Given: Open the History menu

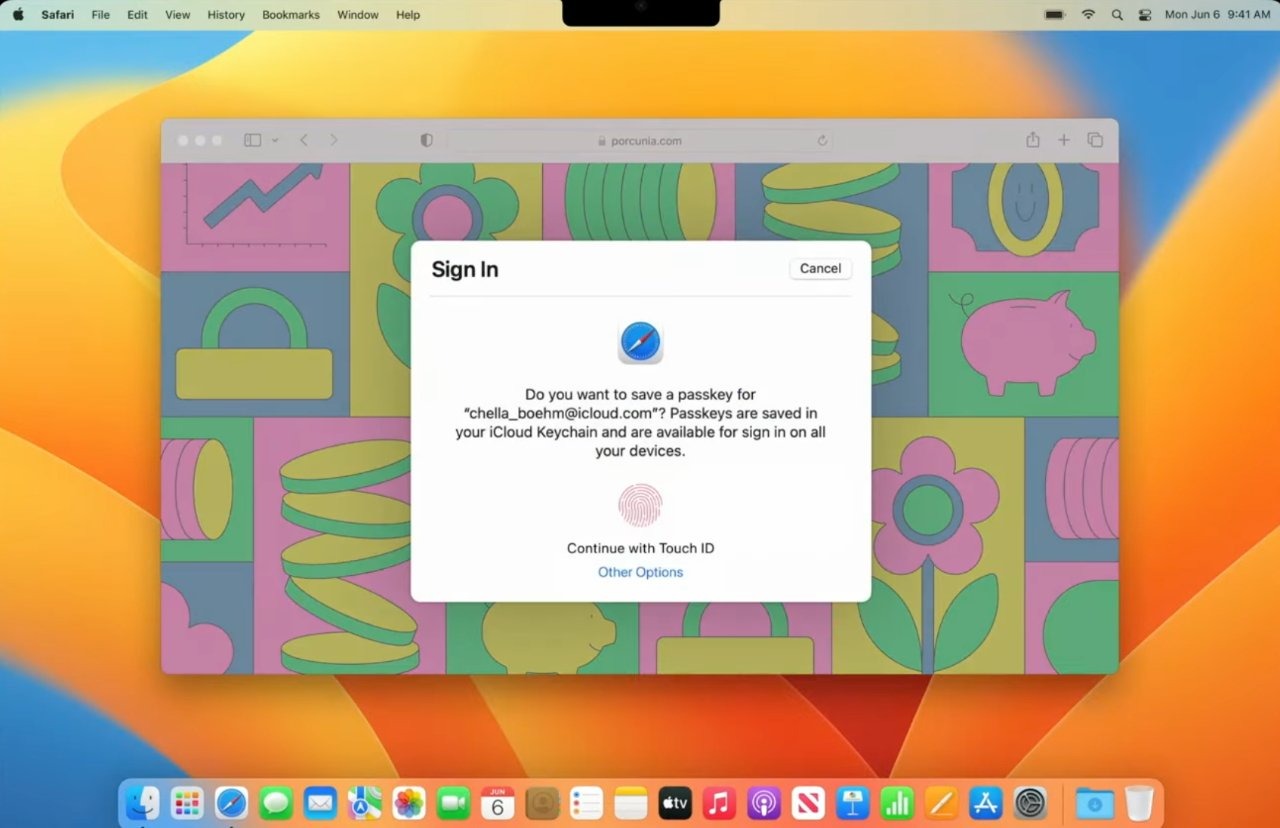Looking at the screenshot, I should (225, 14).
